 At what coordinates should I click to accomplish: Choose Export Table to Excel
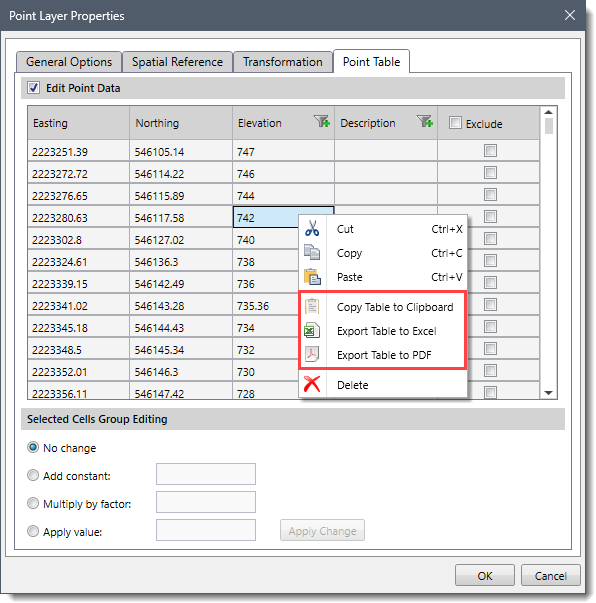pyautogui.click(x=383, y=331)
